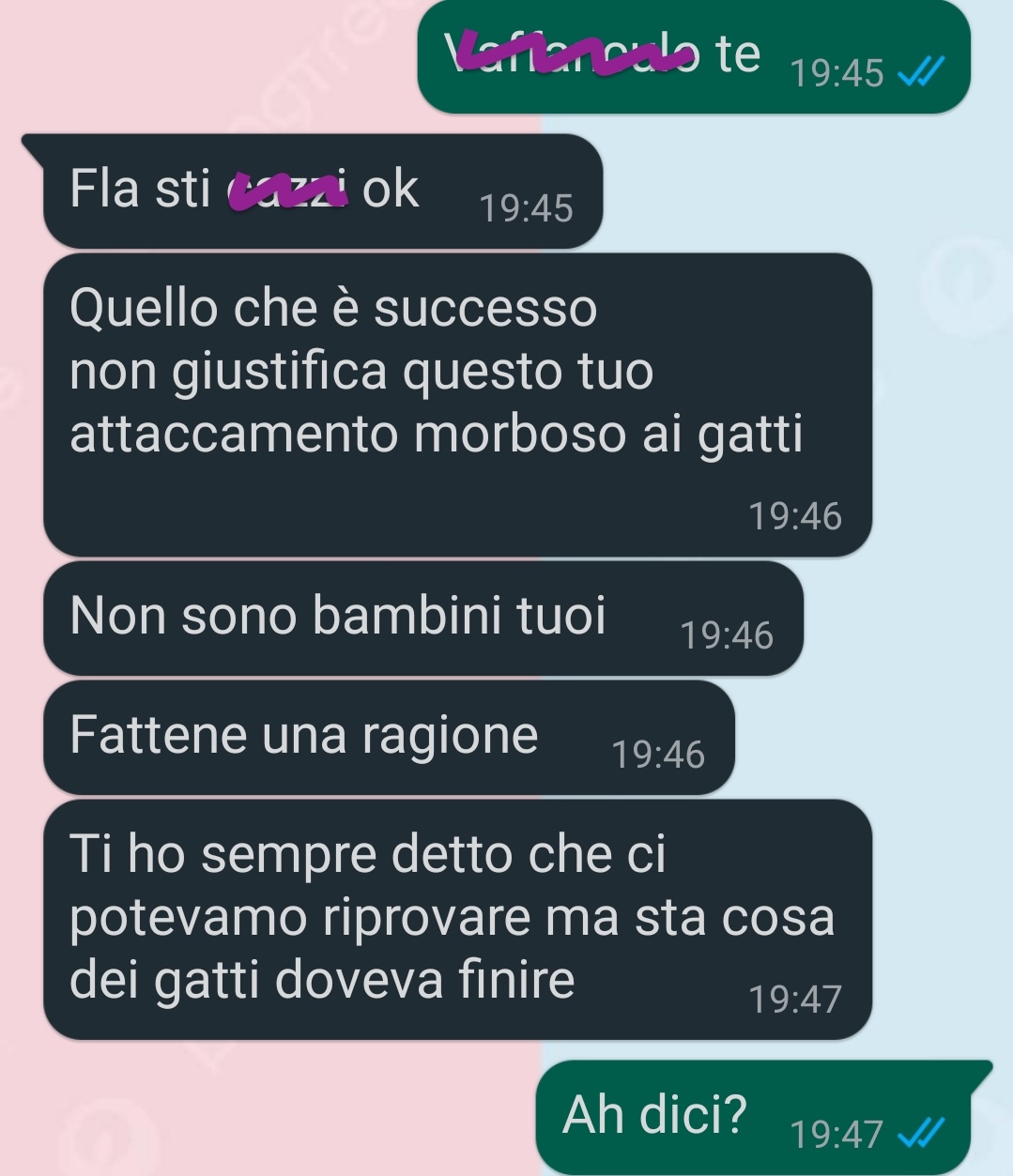Viewport: 1013px width, 1176px height.
Task: Select the 'Fattene una ragione' bubble
Action: (389, 738)
